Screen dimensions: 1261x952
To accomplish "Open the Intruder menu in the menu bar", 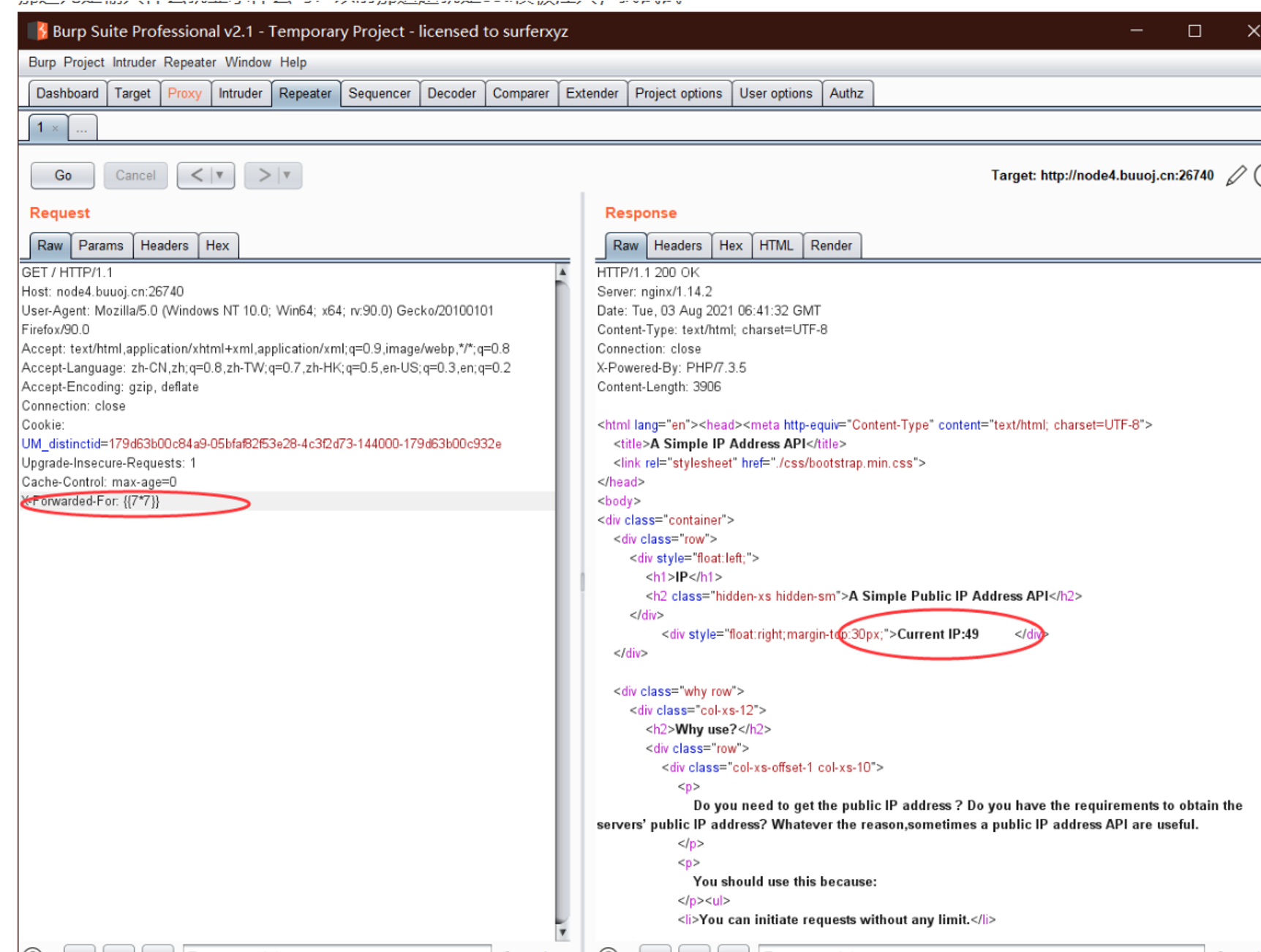I will pyautogui.click(x=134, y=62).
